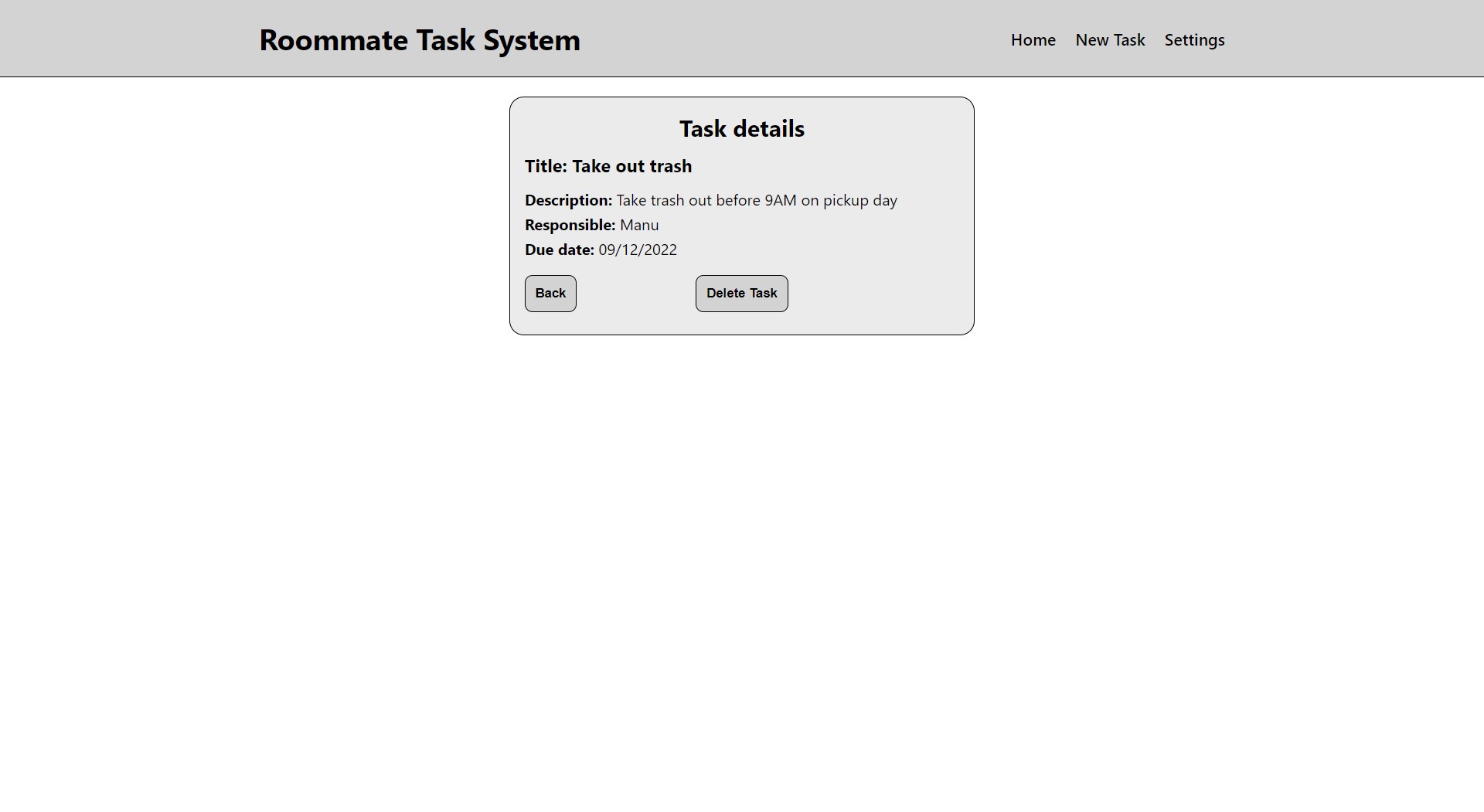Click the Responsible field label
1484x812 pixels.
tap(570, 225)
